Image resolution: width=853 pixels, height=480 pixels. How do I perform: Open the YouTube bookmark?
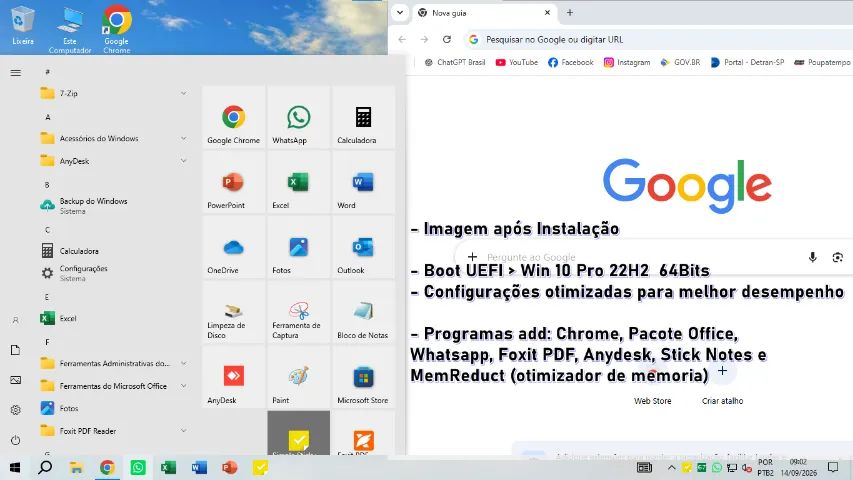tap(517, 63)
